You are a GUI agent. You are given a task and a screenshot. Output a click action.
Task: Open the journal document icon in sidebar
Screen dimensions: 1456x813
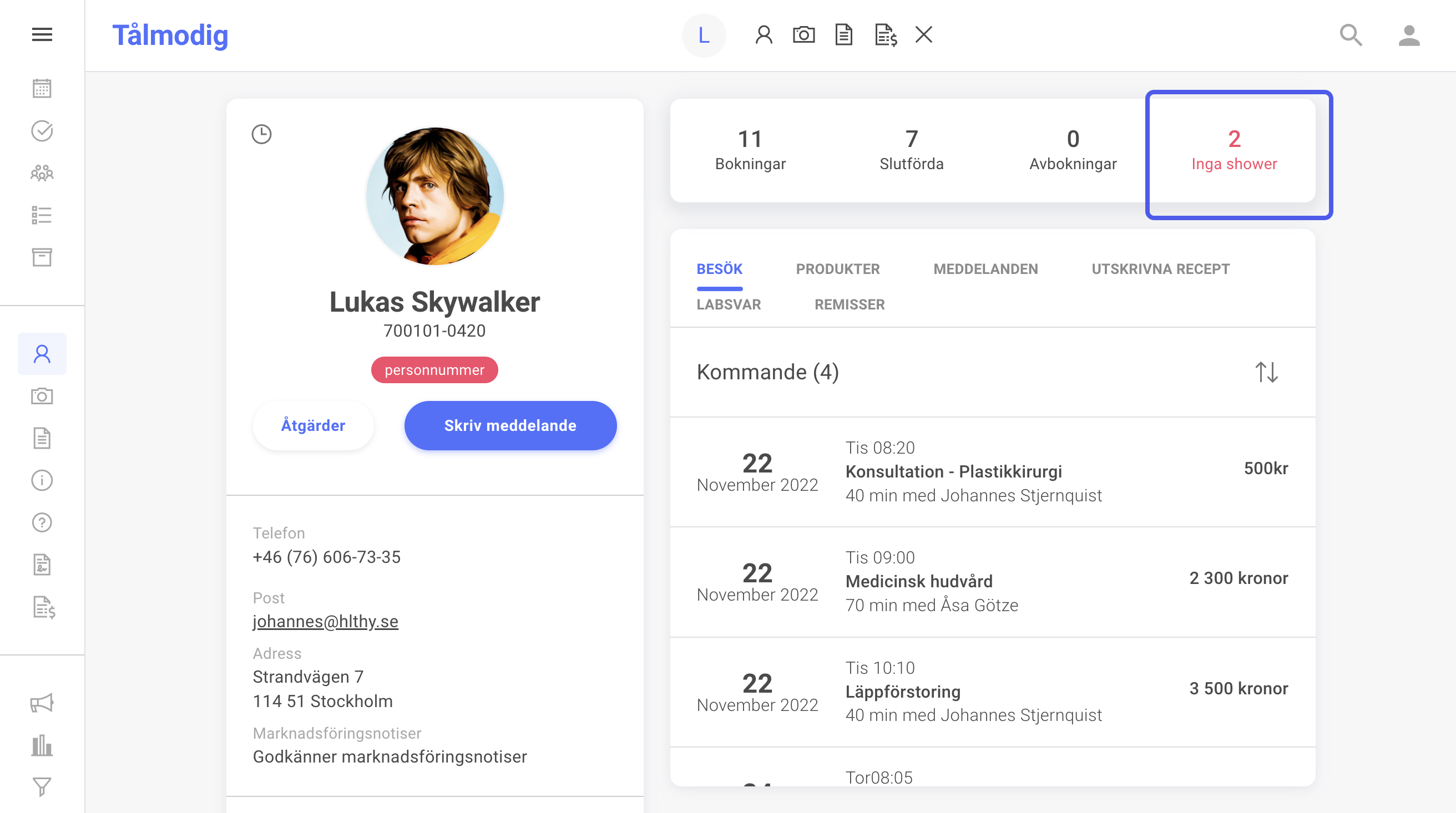(x=42, y=439)
